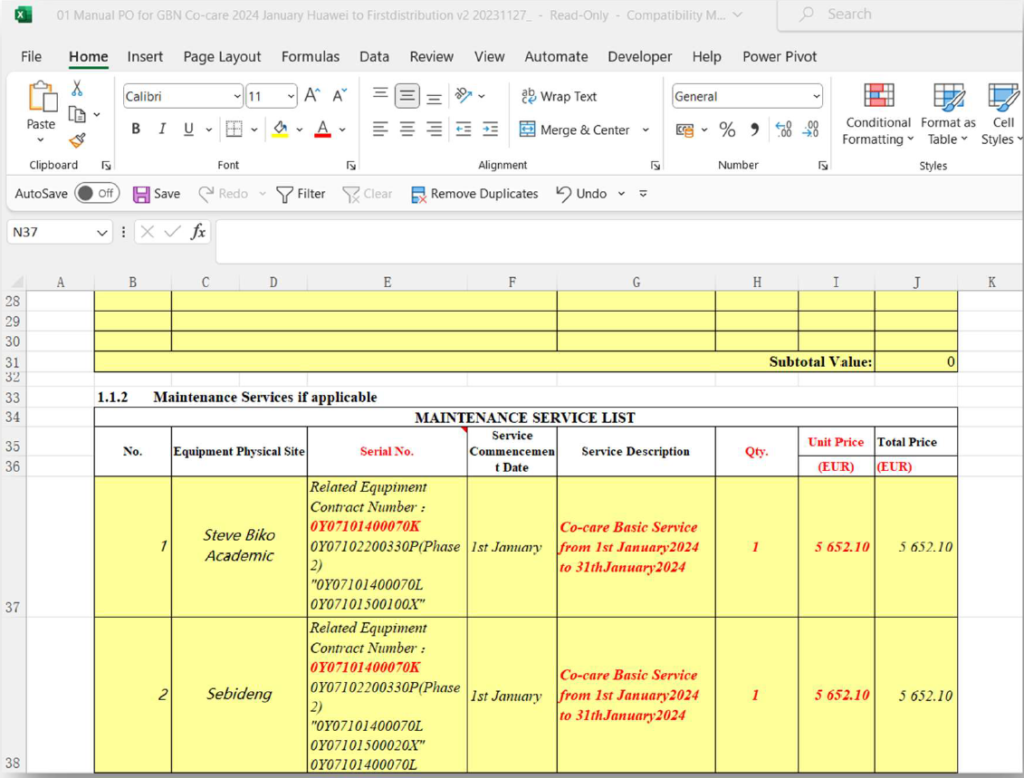Click the Cut scissors icon

coord(77,89)
